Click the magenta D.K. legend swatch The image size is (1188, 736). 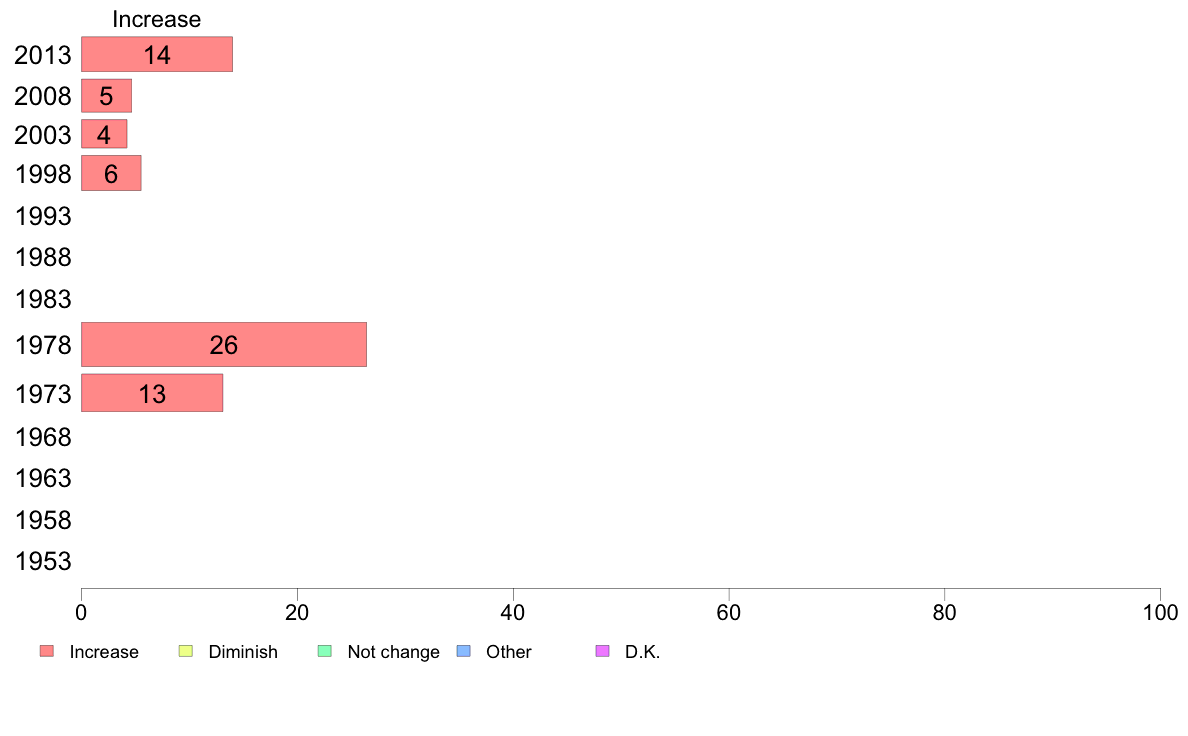click(x=602, y=651)
